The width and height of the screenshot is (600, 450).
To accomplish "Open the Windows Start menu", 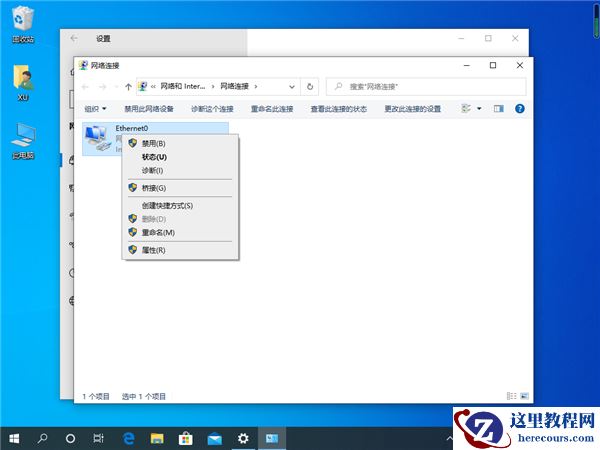I will click(14, 438).
